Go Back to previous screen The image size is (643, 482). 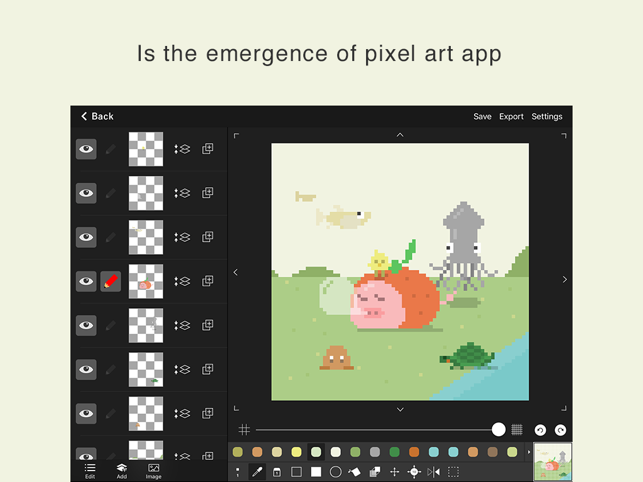tap(97, 117)
